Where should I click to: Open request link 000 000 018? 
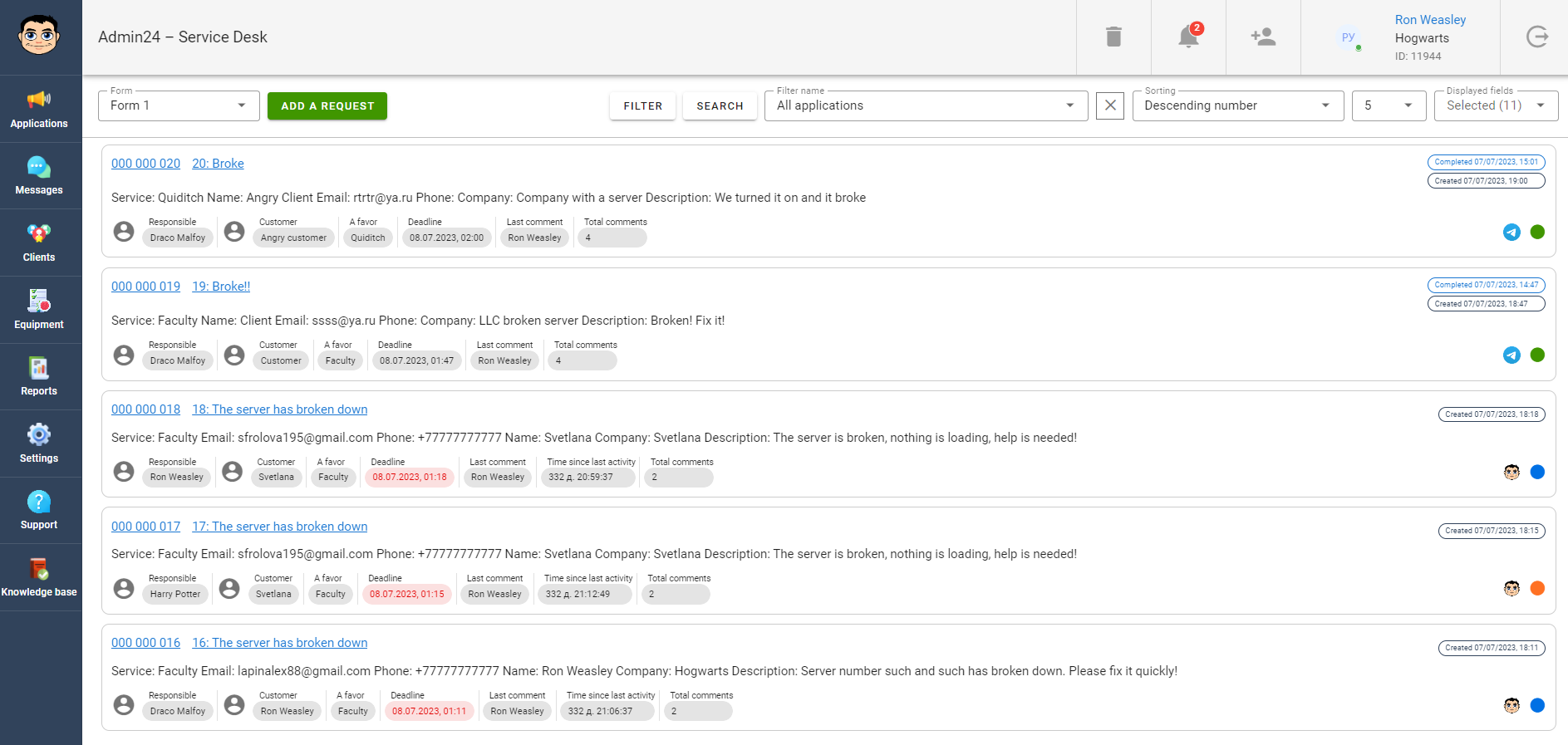point(145,409)
